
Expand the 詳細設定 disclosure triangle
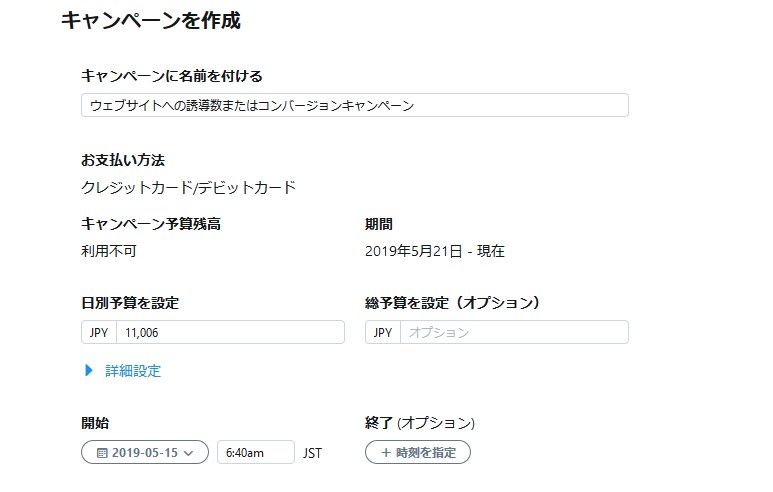click(x=89, y=371)
